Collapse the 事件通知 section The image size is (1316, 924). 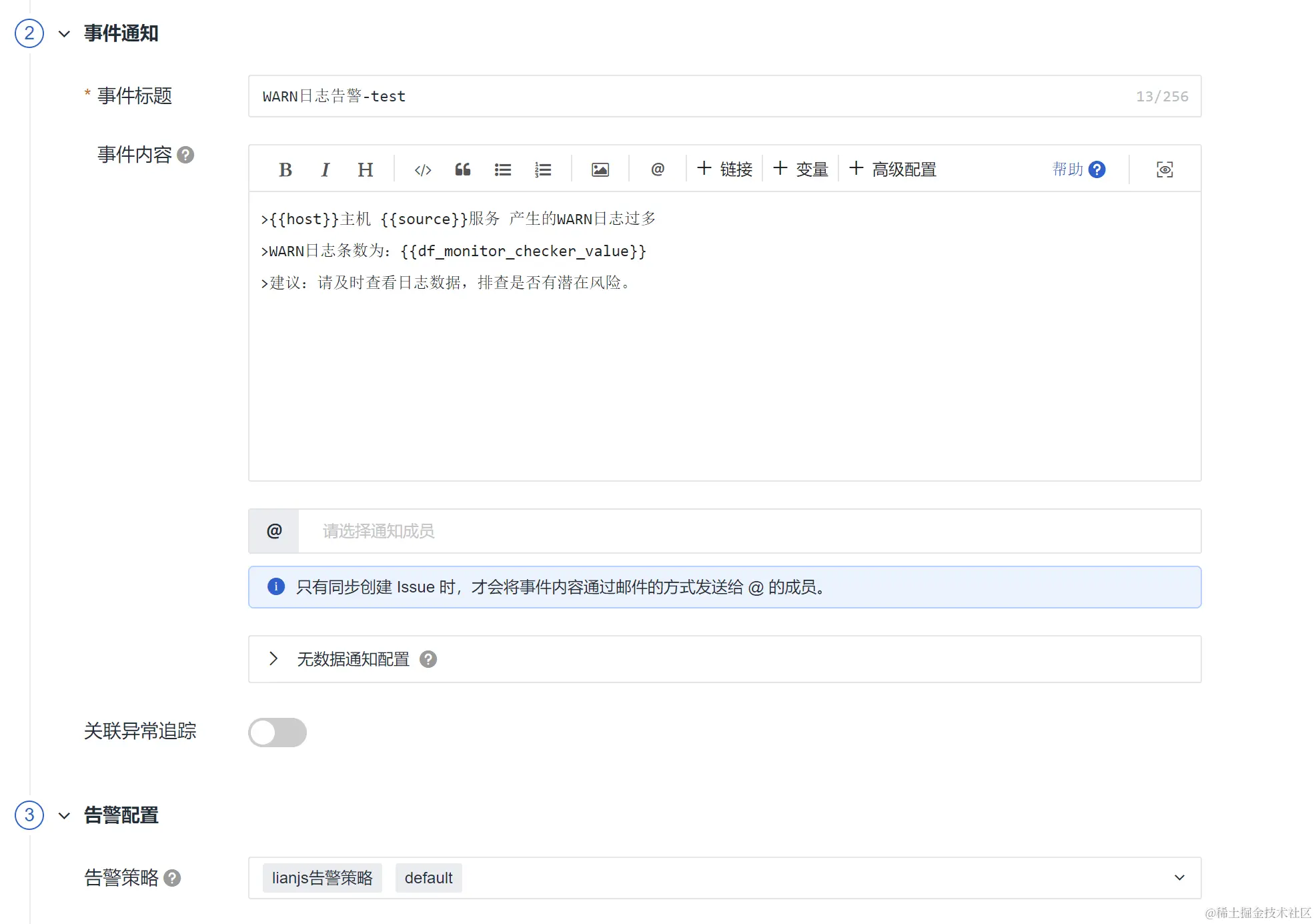(x=64, y=33)
